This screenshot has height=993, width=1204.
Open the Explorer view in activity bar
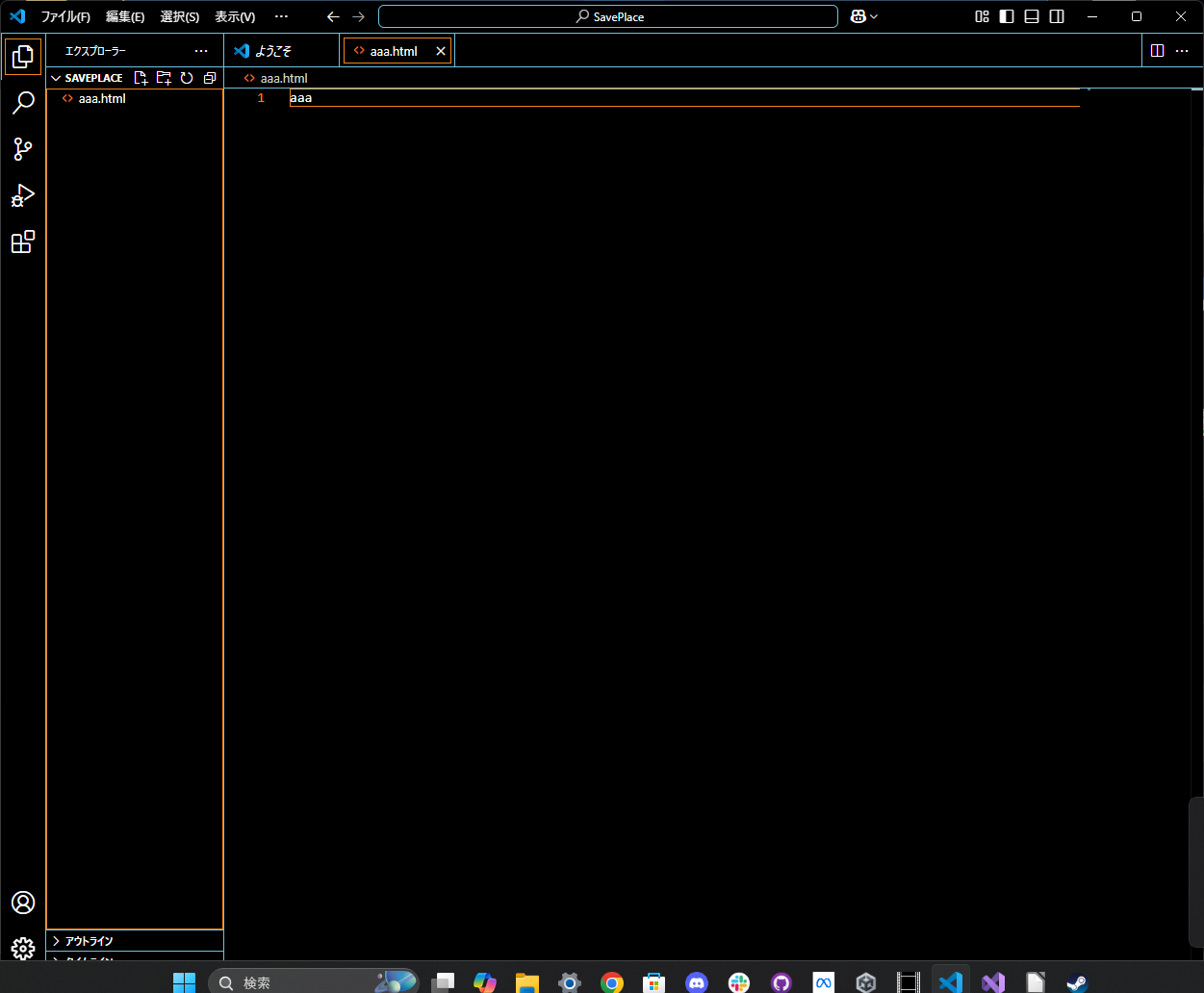click(x=23, y=56)
